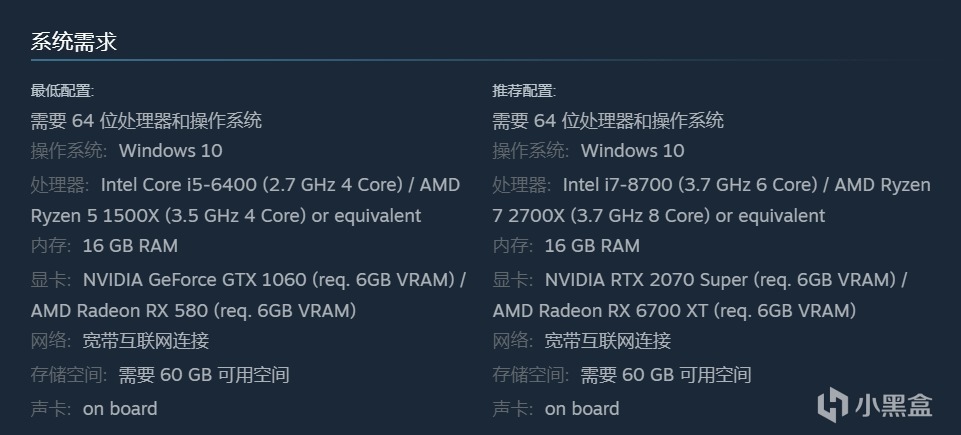
Task: Click 宽带互联网连接 in the minimum column
Action: pos(146,341)
